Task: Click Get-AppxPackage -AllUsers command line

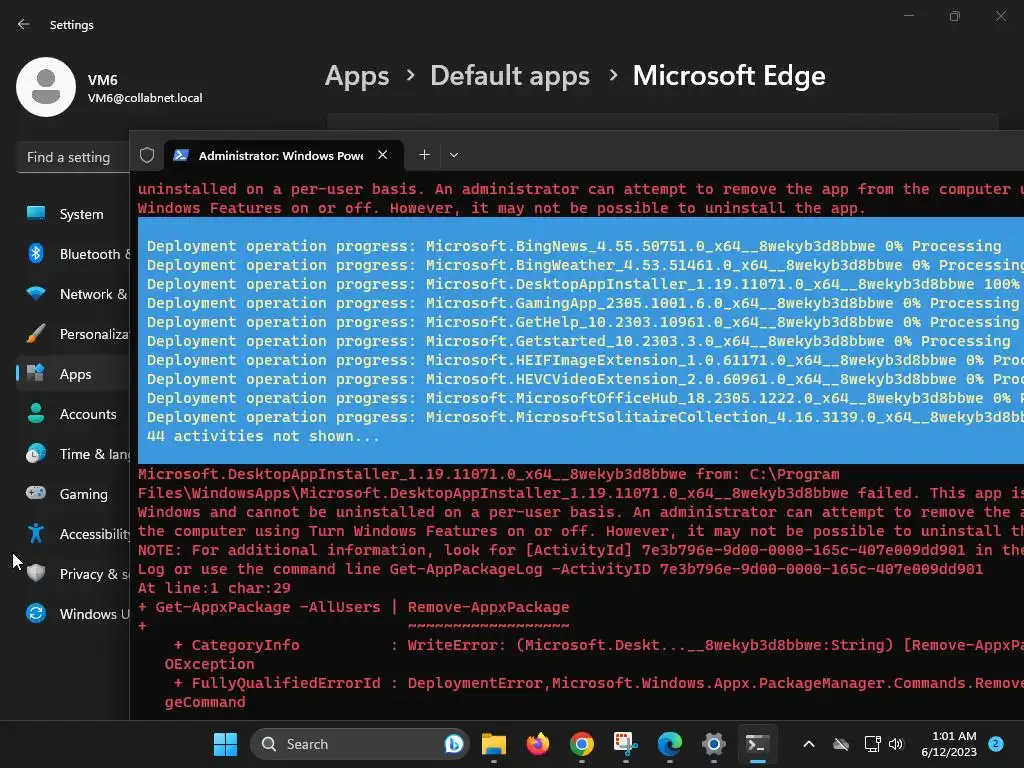Action: pos(353,607)
